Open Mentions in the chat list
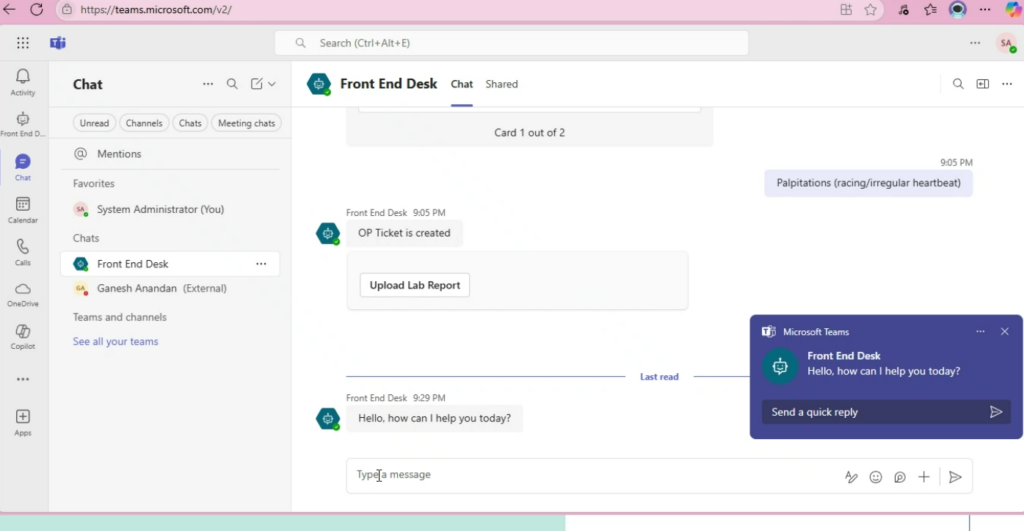1024x531 pixels. point(170,153)
